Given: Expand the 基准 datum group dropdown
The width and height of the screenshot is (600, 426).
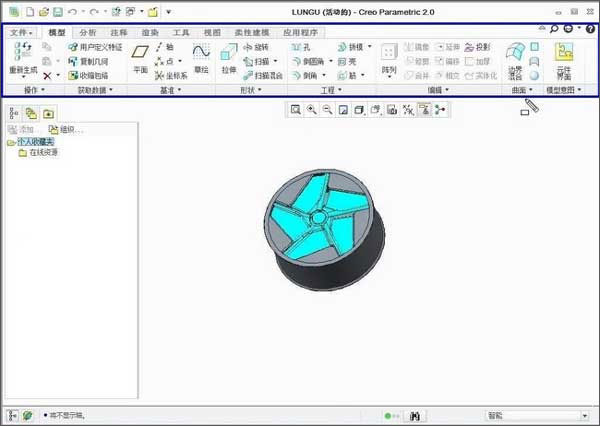Looking at the screenshot, I should click(171, 90).
